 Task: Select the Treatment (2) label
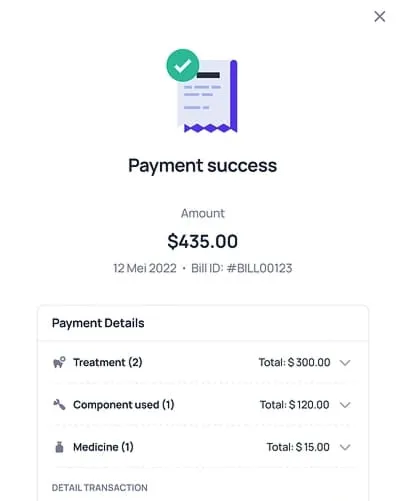[108, 362]
